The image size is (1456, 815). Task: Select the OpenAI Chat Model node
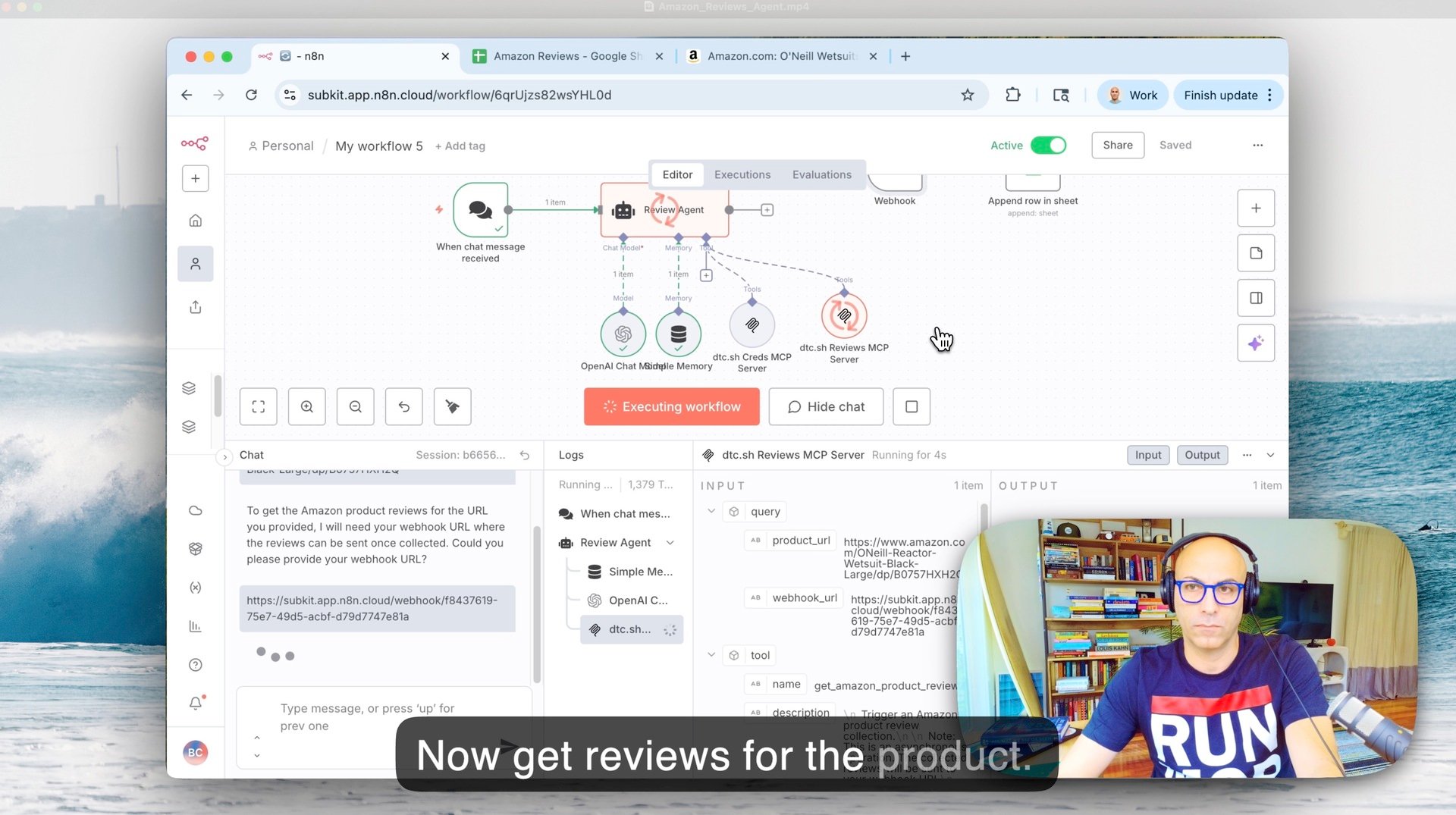click(x=623, y=334)
